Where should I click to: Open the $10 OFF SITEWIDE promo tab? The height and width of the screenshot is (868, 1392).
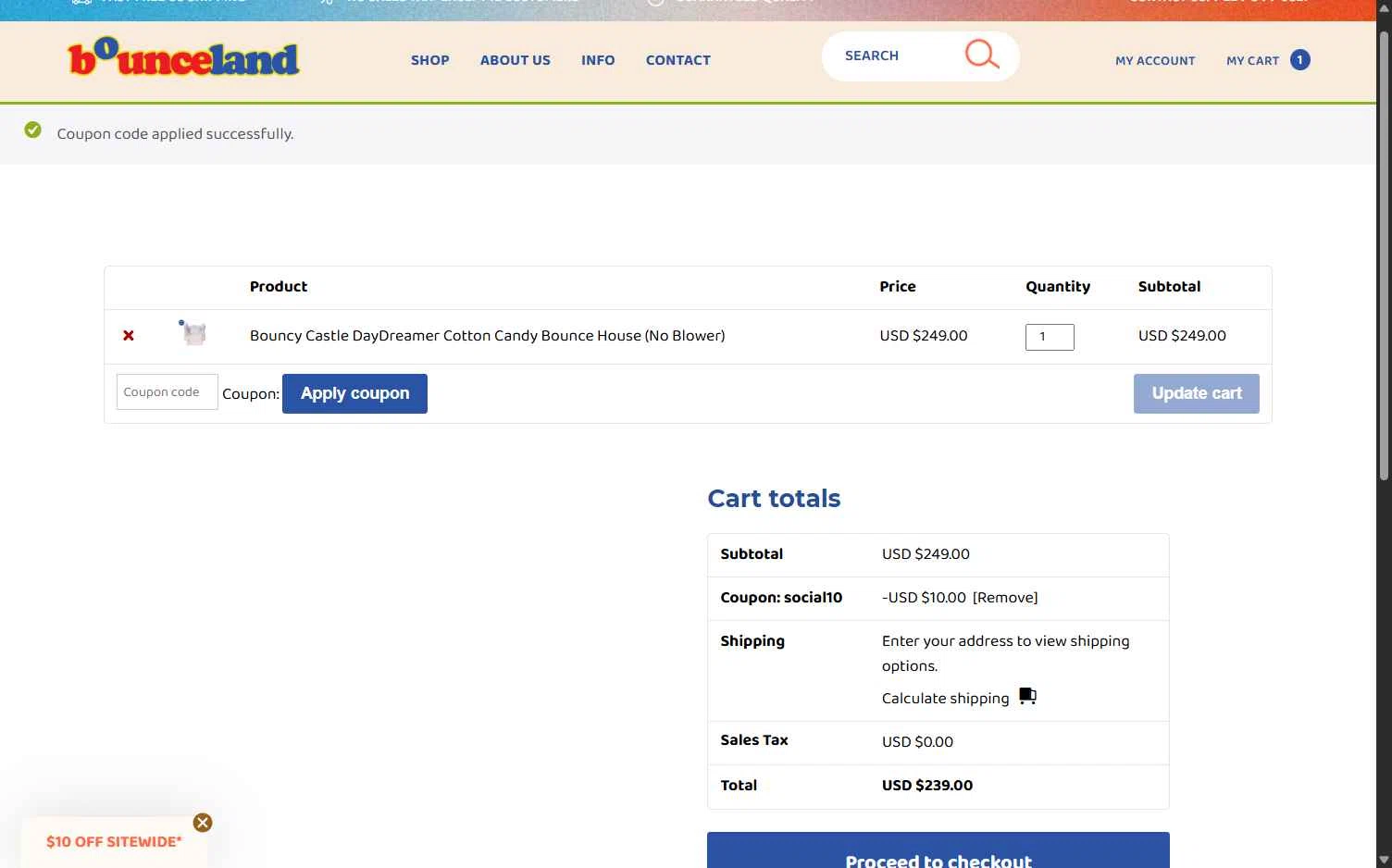pos(114,842)
